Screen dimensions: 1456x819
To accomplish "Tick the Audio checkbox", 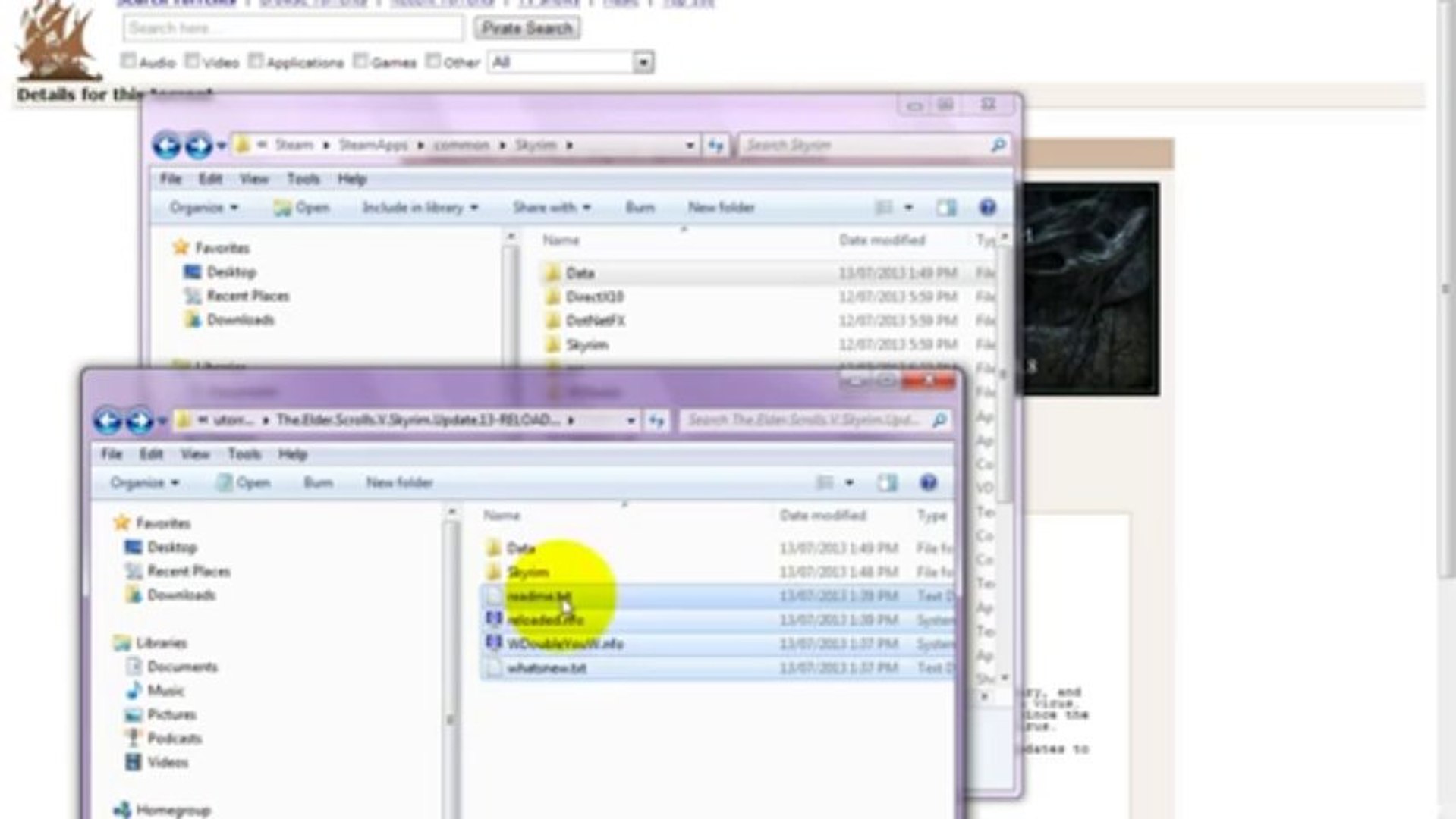I will 128,61.
